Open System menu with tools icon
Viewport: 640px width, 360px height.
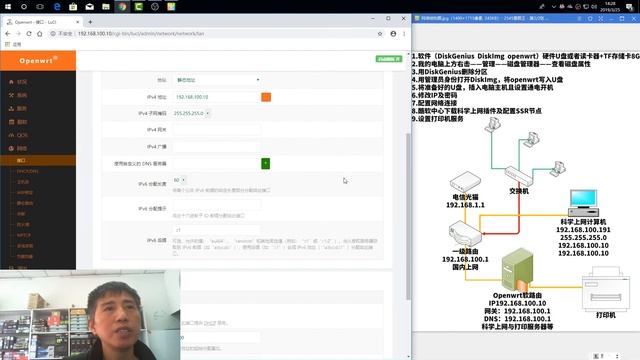(18, 95)
